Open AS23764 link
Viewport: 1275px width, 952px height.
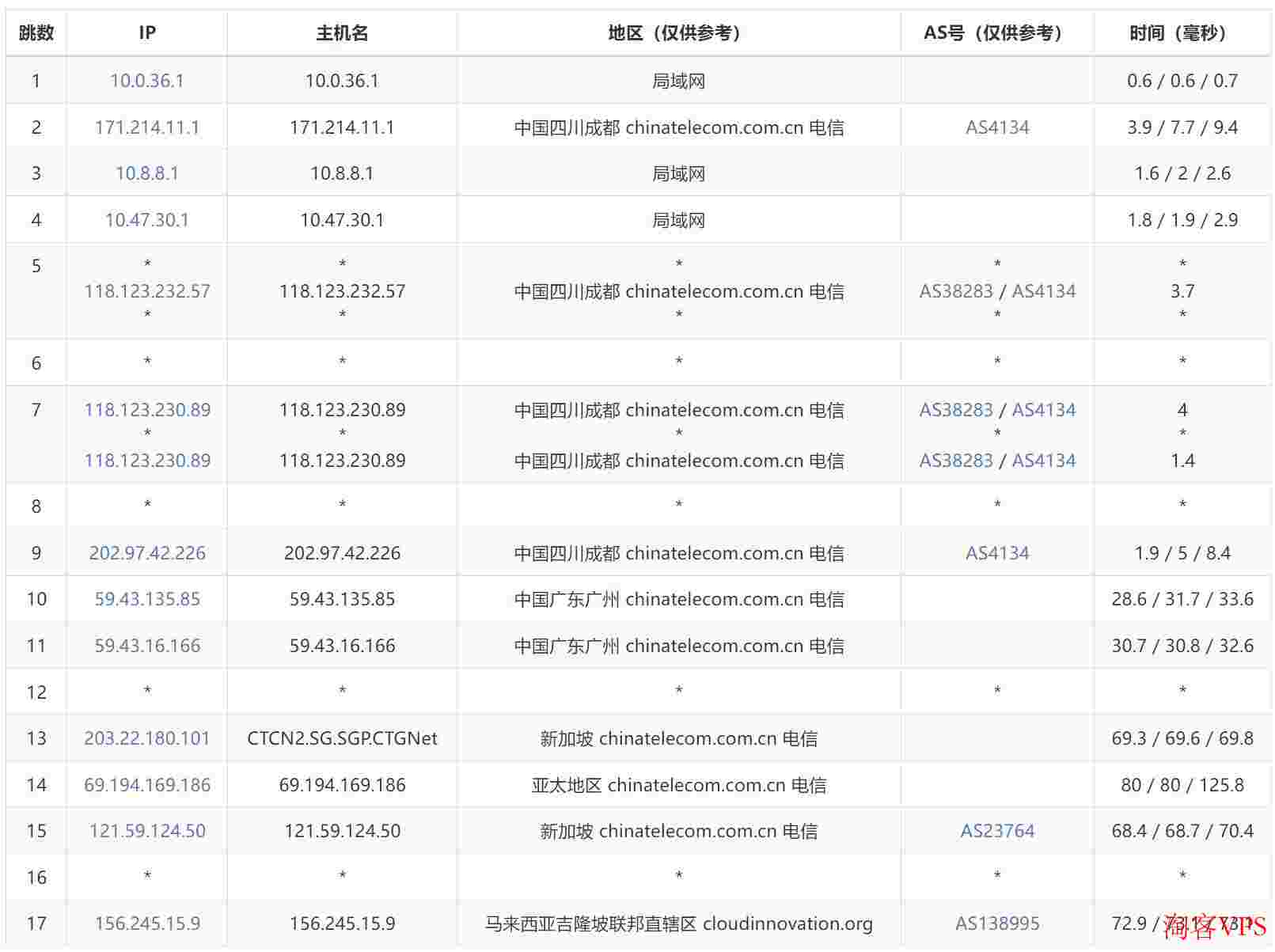(x=997, y=831)
